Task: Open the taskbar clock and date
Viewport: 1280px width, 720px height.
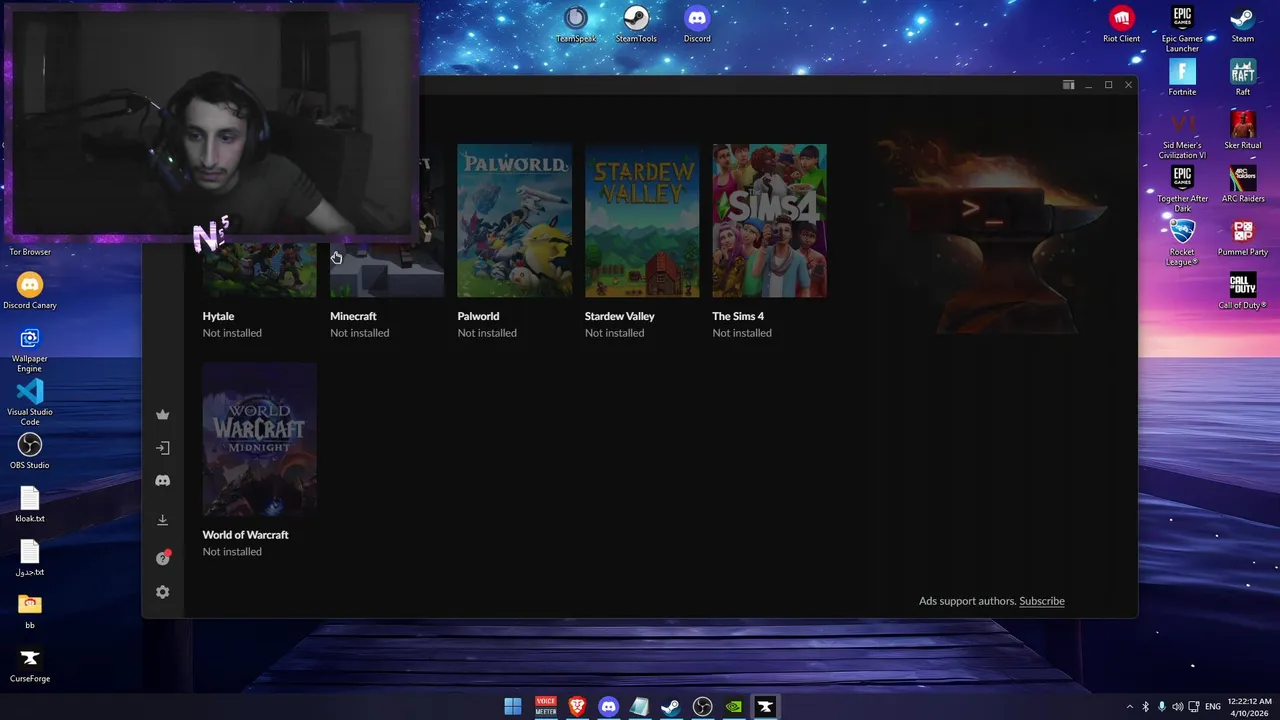Action: (1250, 707)
